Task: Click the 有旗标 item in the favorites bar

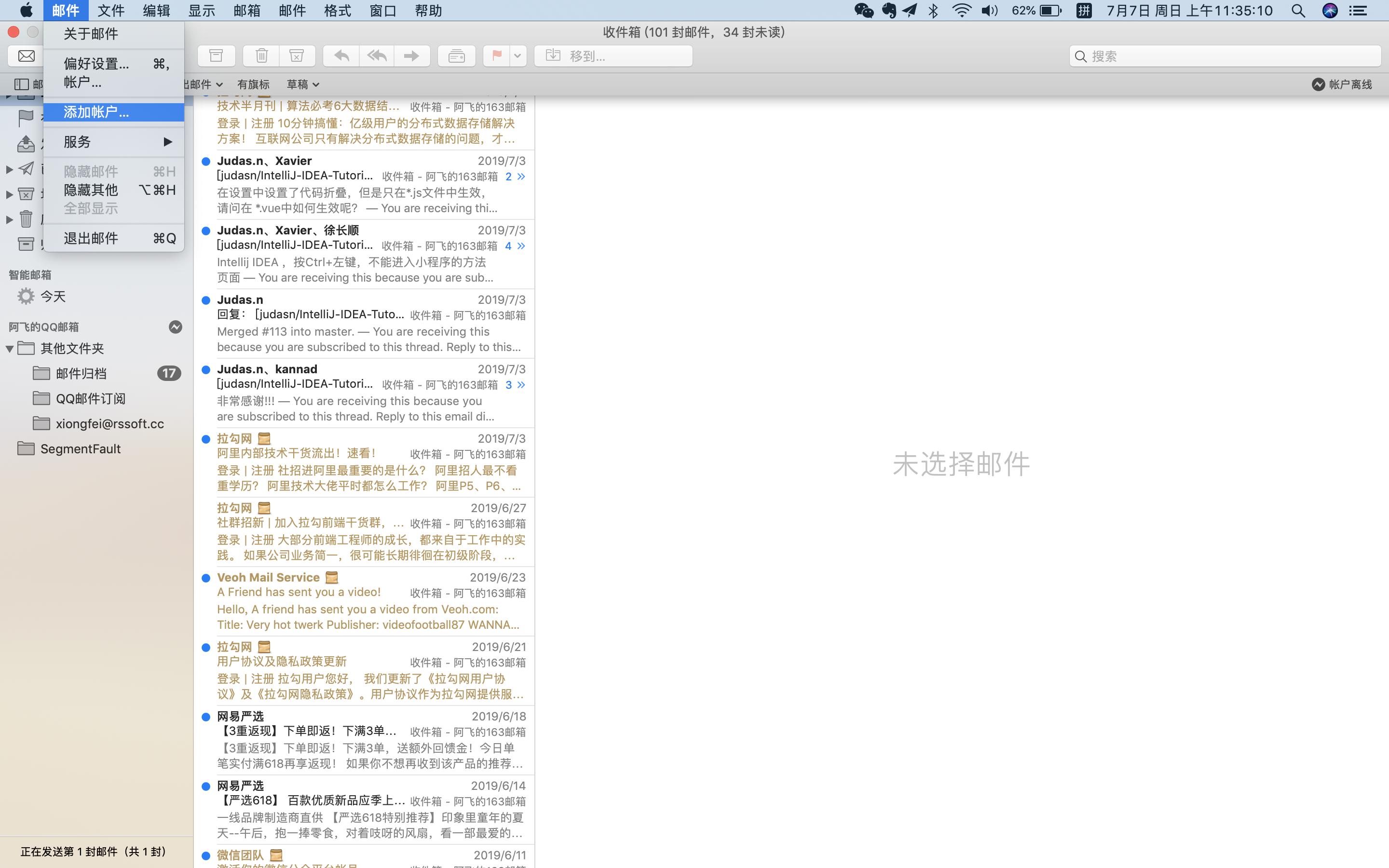Action: click(253, 84)
